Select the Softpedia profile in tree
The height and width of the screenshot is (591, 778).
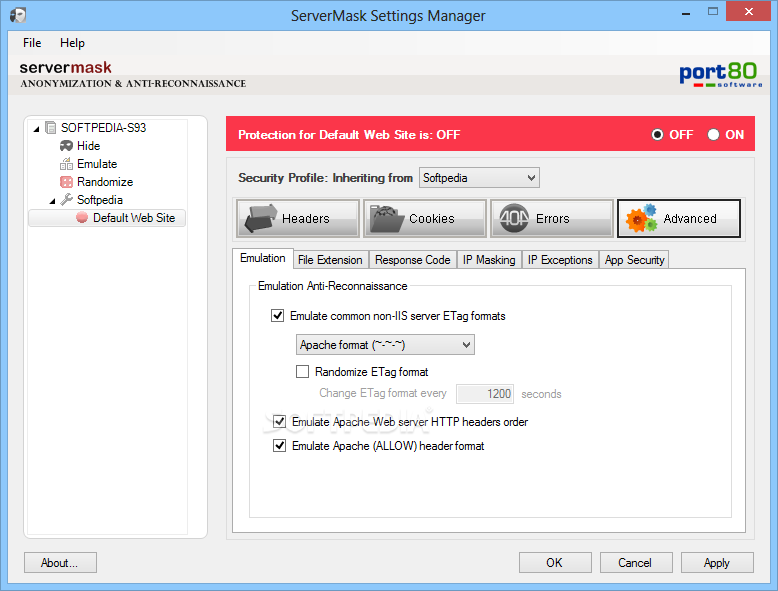point(100,199)
